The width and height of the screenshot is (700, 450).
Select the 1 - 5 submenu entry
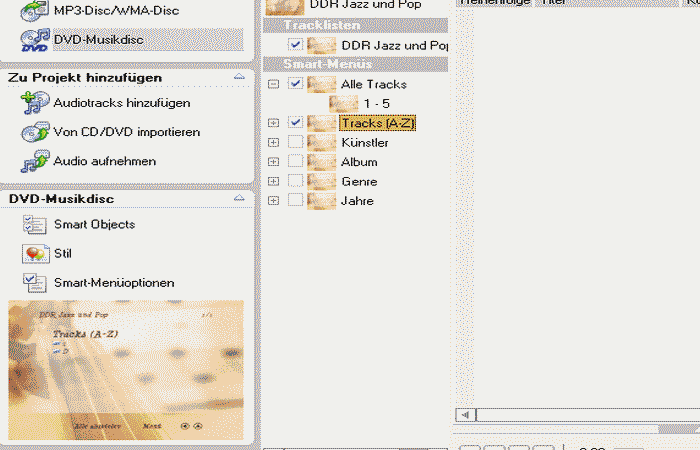[x=378, y=103]
